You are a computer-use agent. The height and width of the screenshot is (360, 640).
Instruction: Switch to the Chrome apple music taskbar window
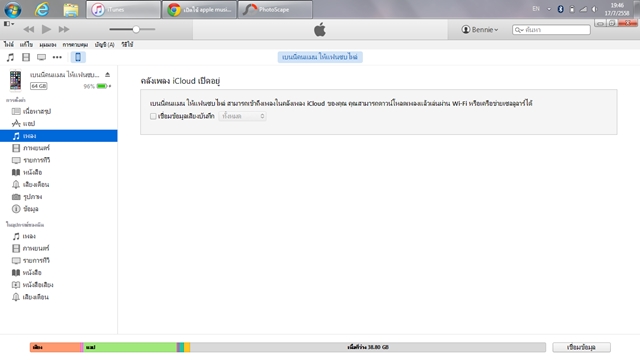point(199,9)
